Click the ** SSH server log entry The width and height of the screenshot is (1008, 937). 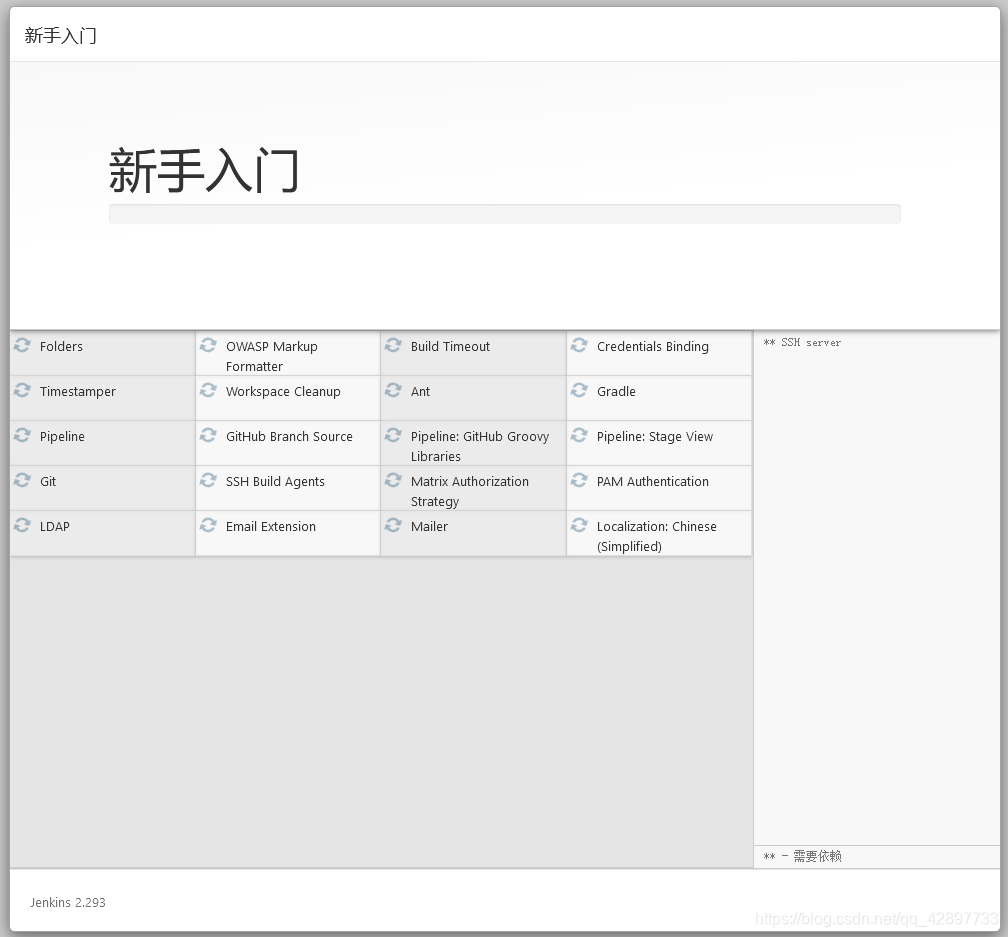point(802,343)
